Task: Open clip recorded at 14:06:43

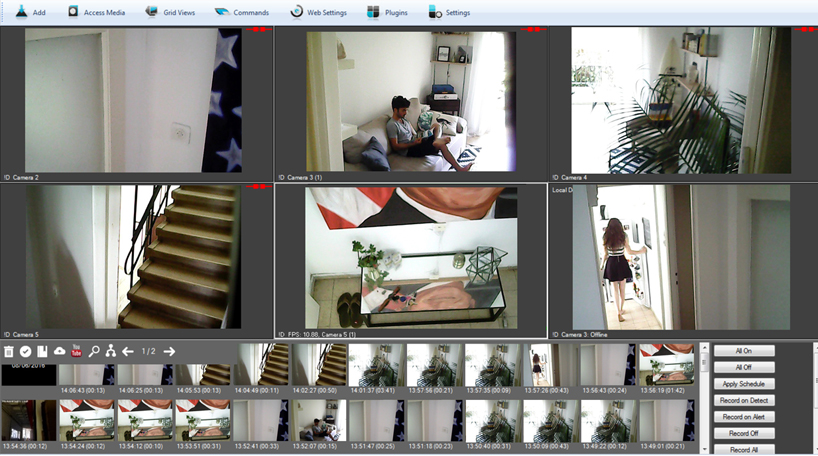Action: click(87, 375)
